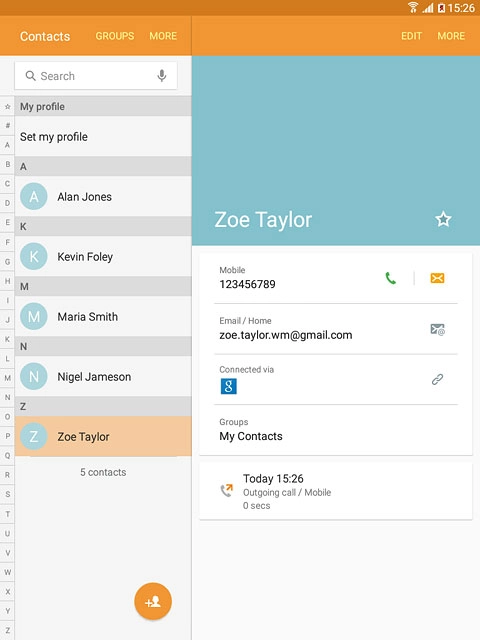Mark Zoe Taylor as favorite with star
480x640 pixels.
[x=443, y=219]
